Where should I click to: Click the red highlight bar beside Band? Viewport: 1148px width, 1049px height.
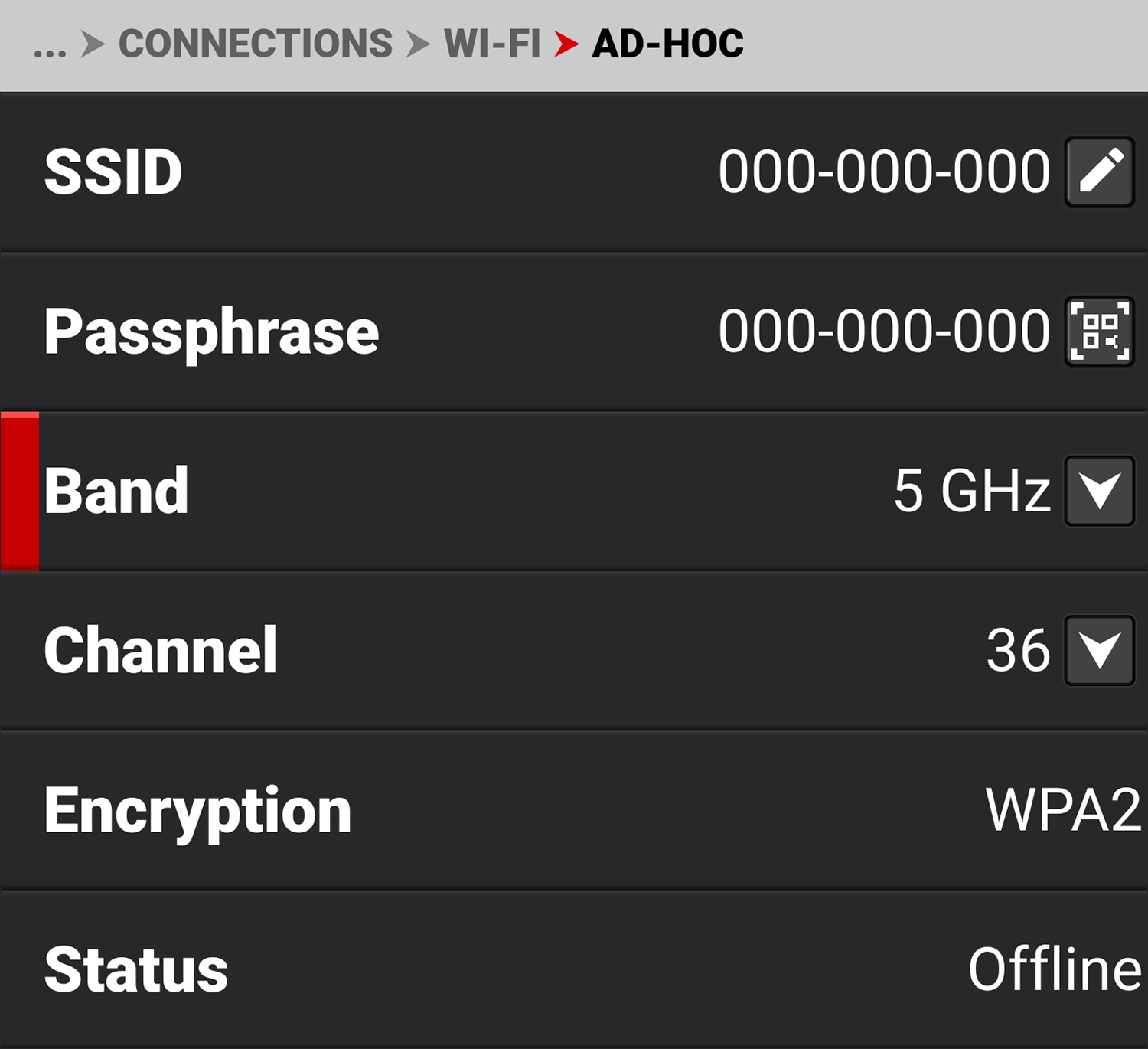coord(20,491)
